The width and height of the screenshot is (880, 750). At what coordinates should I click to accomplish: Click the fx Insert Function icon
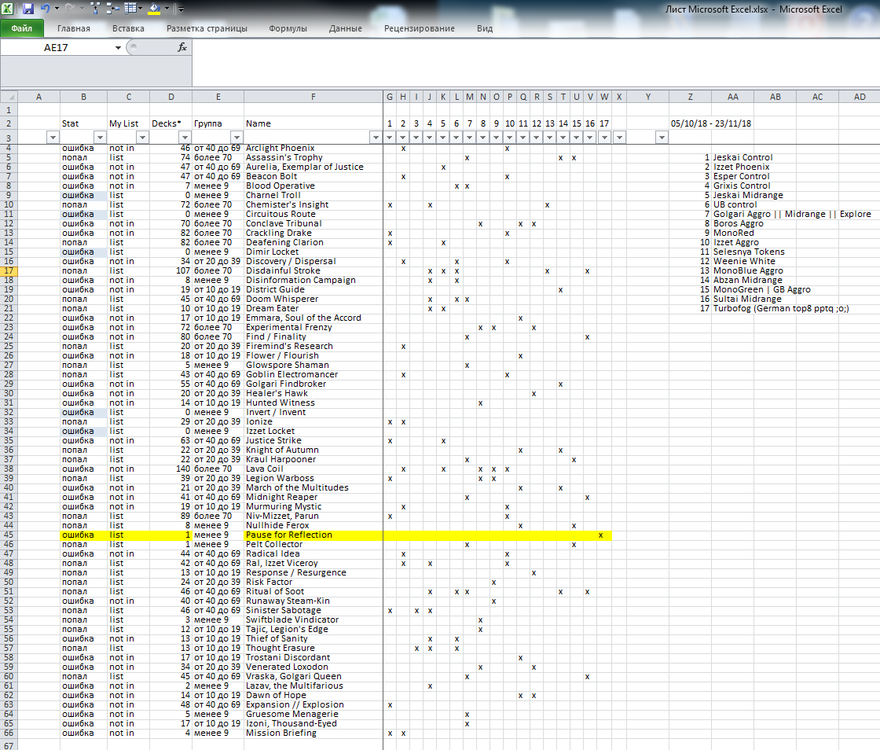pyautogui.click(x=181, y=47)
